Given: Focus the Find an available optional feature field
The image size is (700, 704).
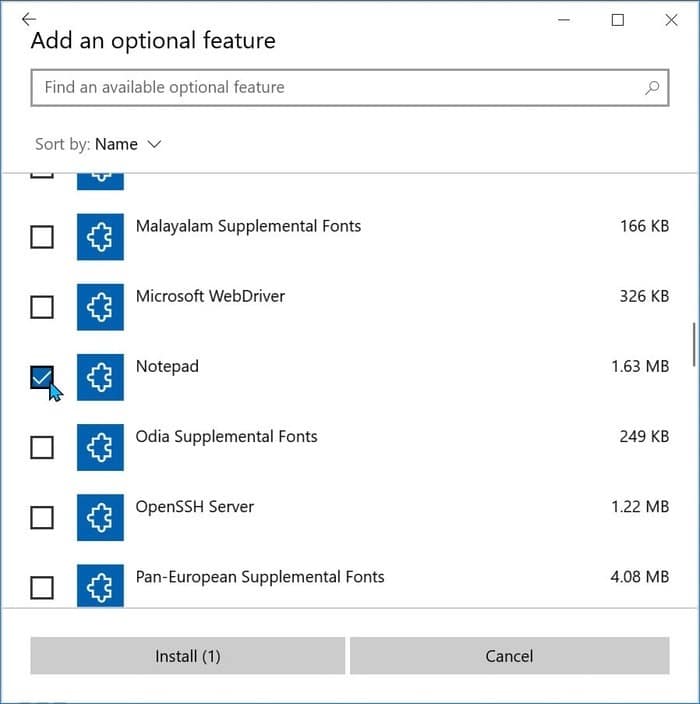Looking at the screenshot, I should [x=350, y=88].
